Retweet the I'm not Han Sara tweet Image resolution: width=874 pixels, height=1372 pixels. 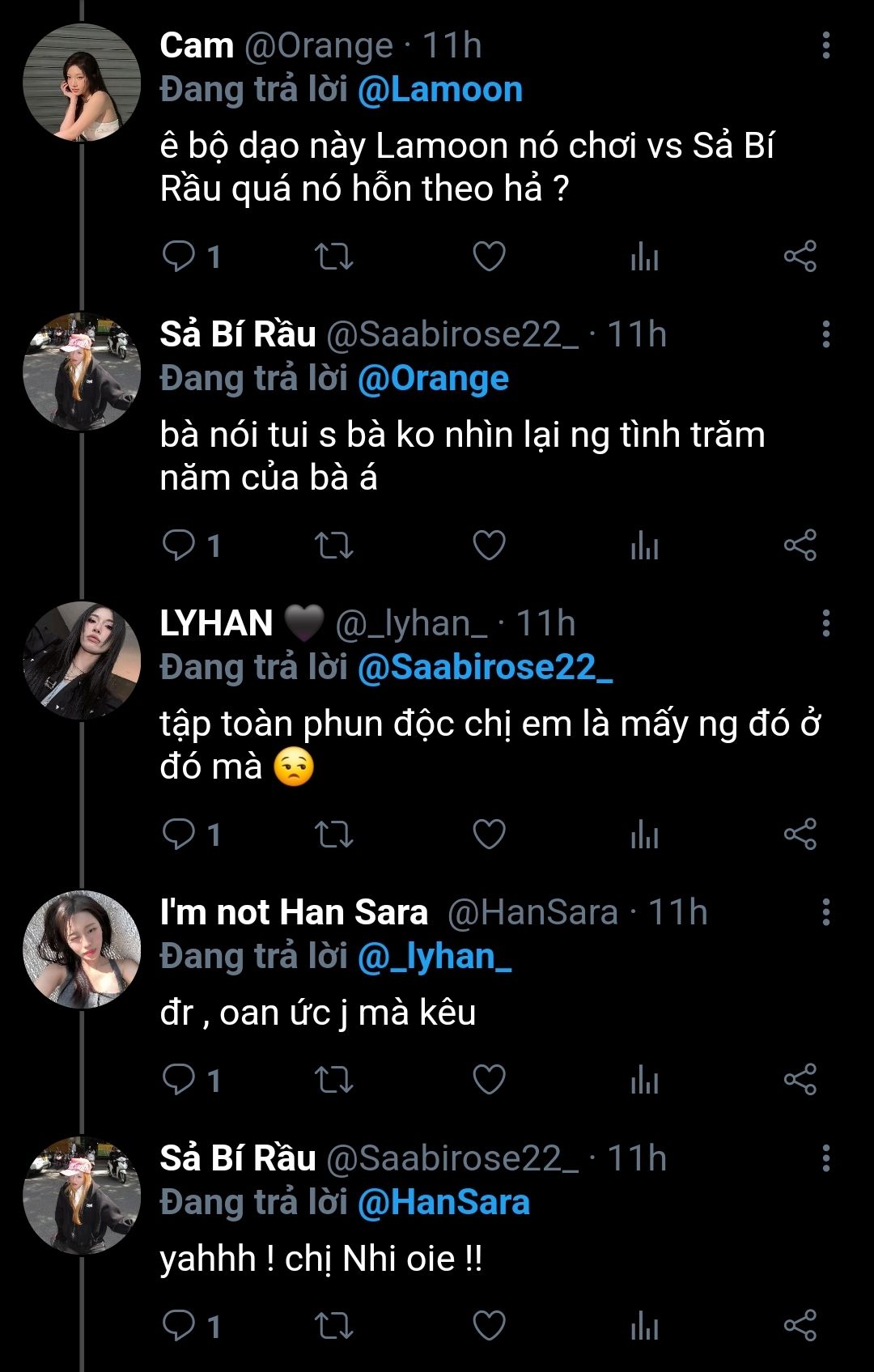[333, 1080]
